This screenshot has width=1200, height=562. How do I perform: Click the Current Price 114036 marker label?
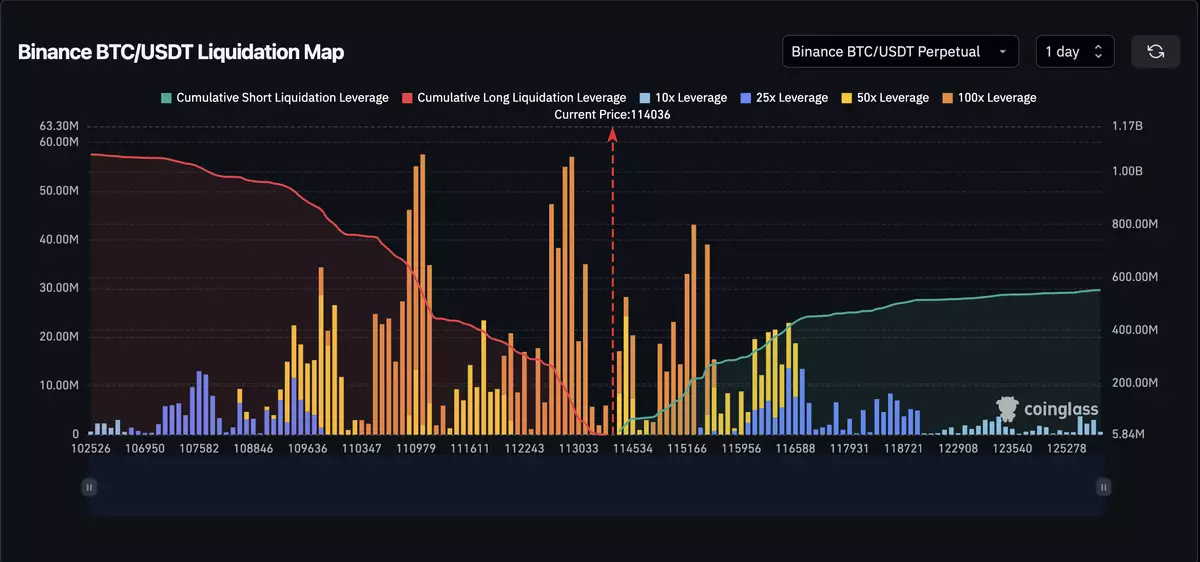point(612,115)
